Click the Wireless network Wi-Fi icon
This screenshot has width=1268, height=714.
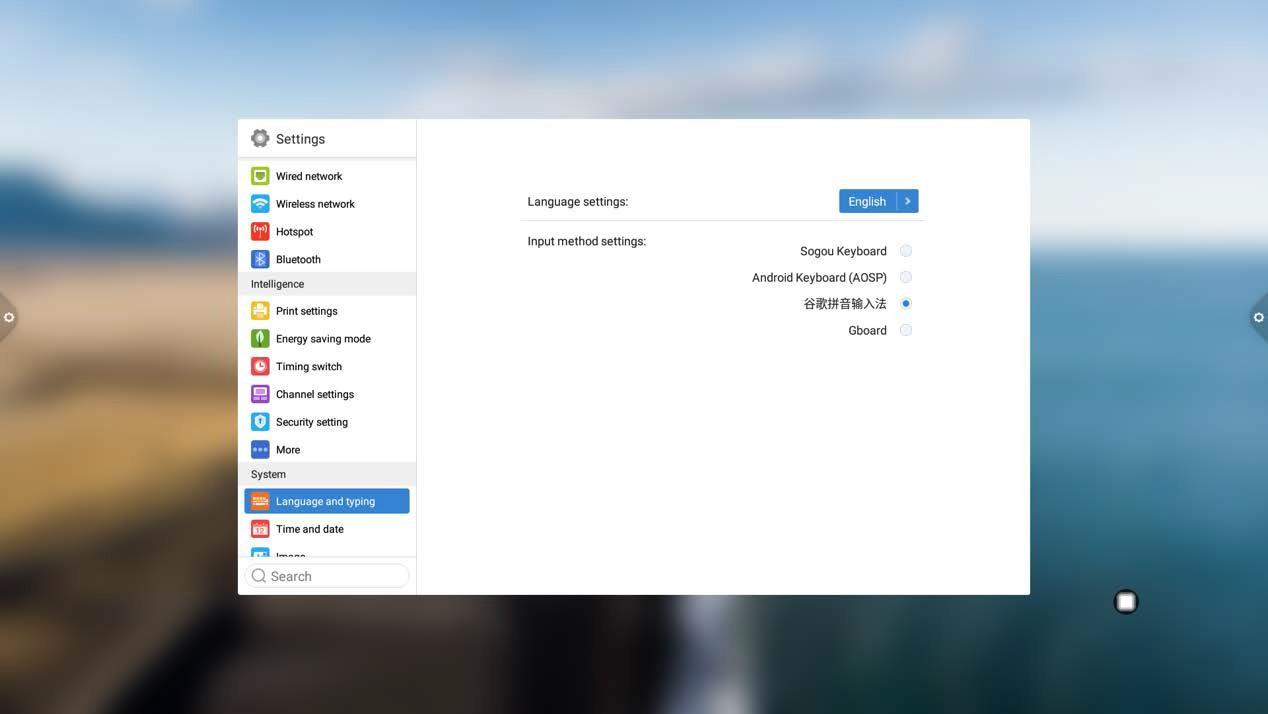tap(260, 204)
